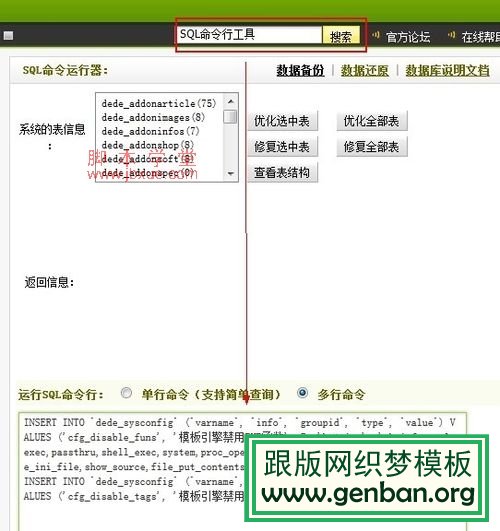Image resolution: width=500 pixels, height=531 pixels.
Task: Select the 多行命令 radio button
Action: (x=302, y=393)
